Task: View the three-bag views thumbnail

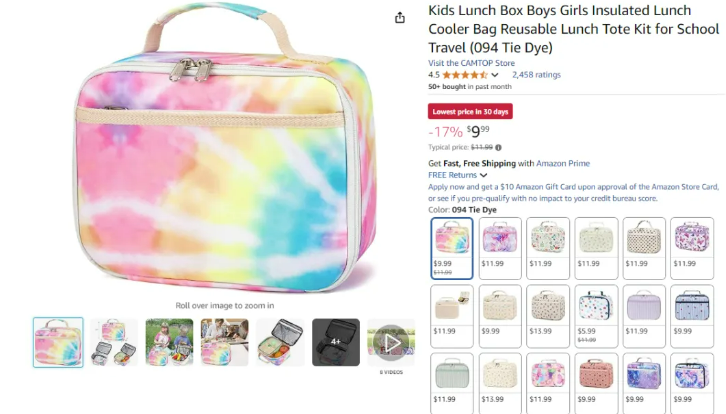Action: click(x=114, y=342)
